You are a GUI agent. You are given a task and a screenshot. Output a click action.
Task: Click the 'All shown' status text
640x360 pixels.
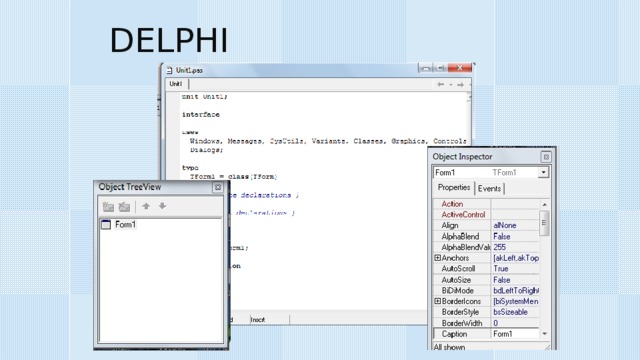pos(449,347)
